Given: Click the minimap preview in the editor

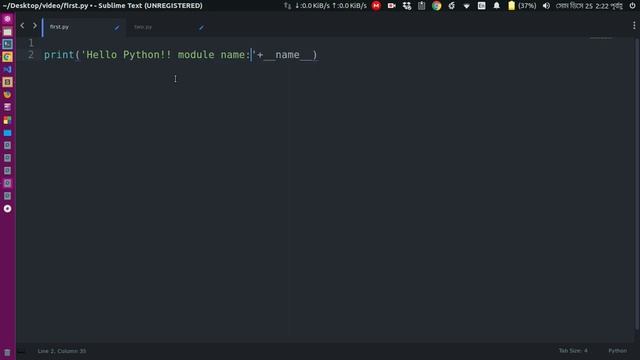Looking at the screenshot, I should [601, 38].
